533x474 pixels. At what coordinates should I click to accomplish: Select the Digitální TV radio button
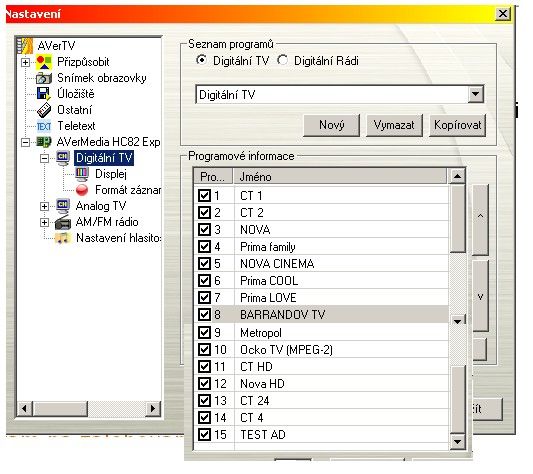pos(202,61)
